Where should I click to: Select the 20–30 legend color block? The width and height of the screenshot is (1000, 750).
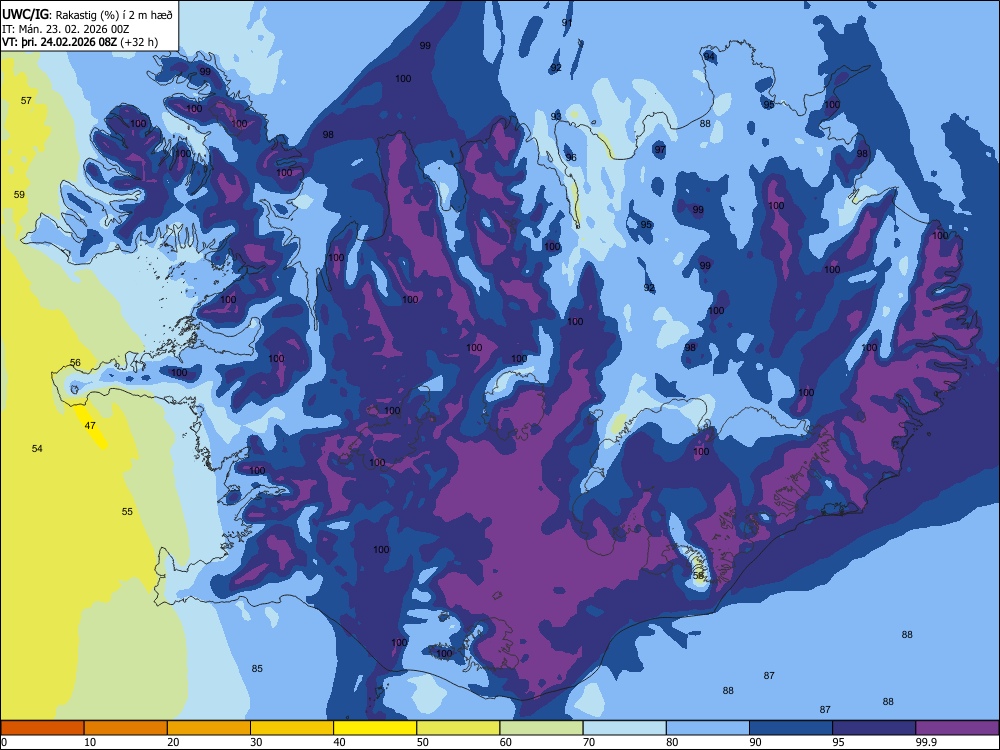tap(209, 728)
